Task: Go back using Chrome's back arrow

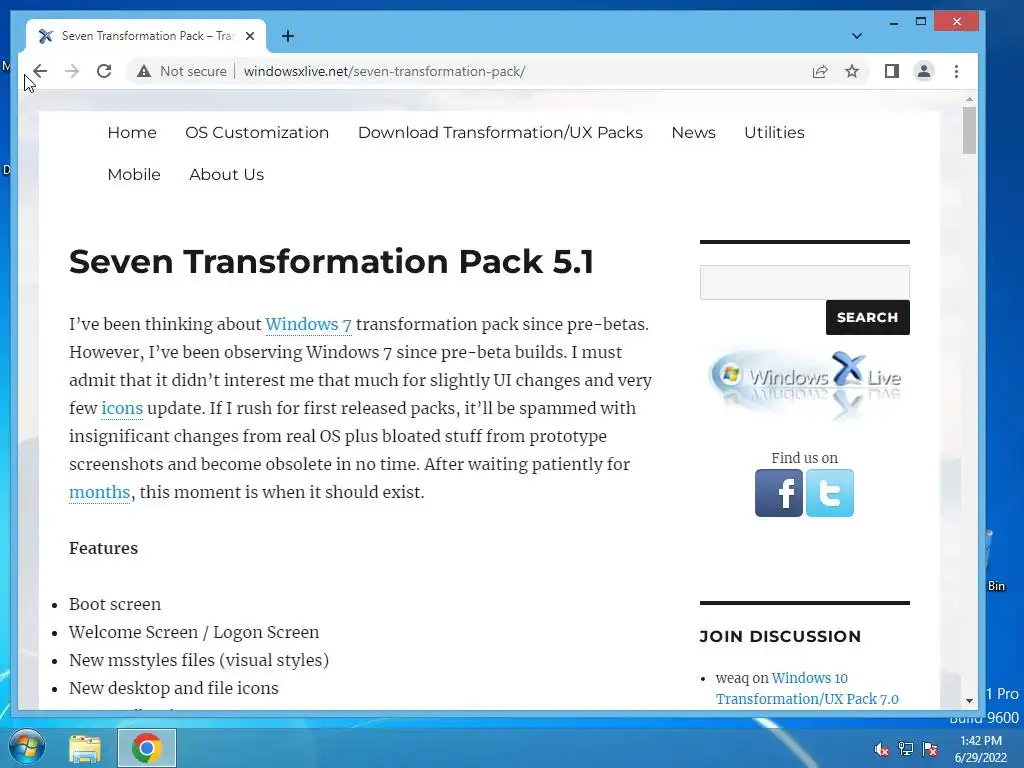Action: [40, 71]
